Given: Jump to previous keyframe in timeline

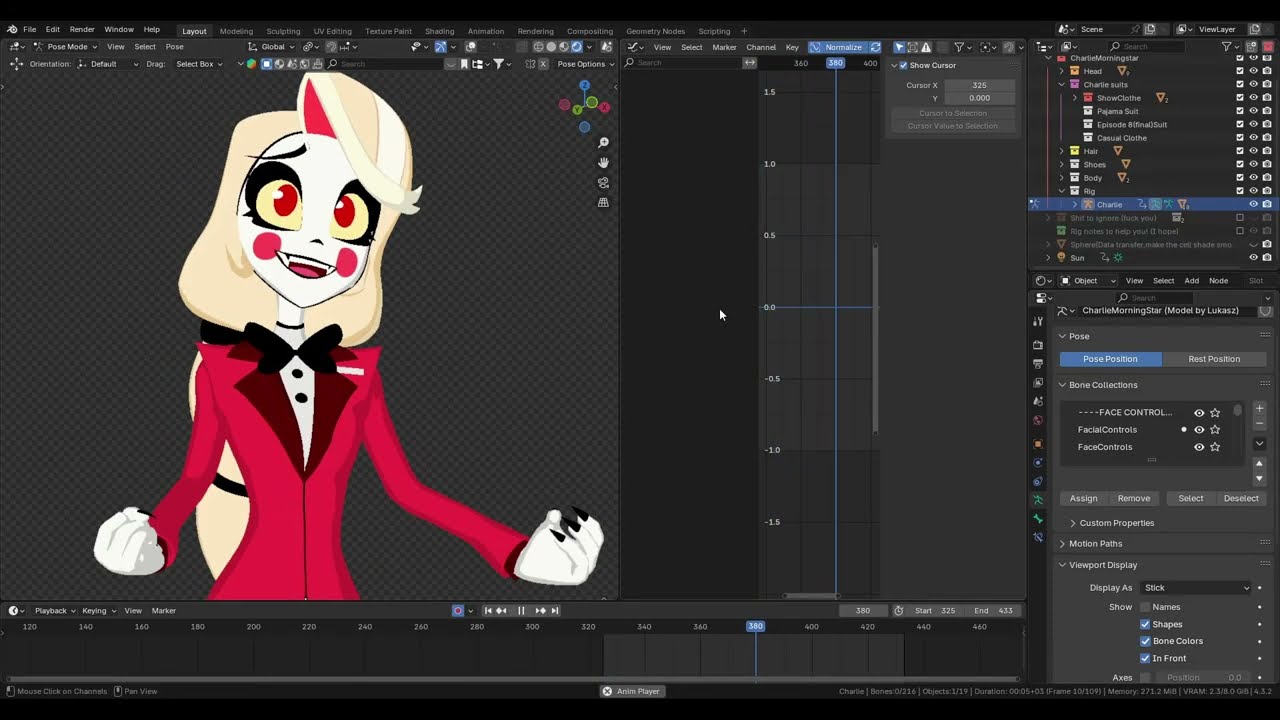Looking at the screenshot, I should click(501, 611).
